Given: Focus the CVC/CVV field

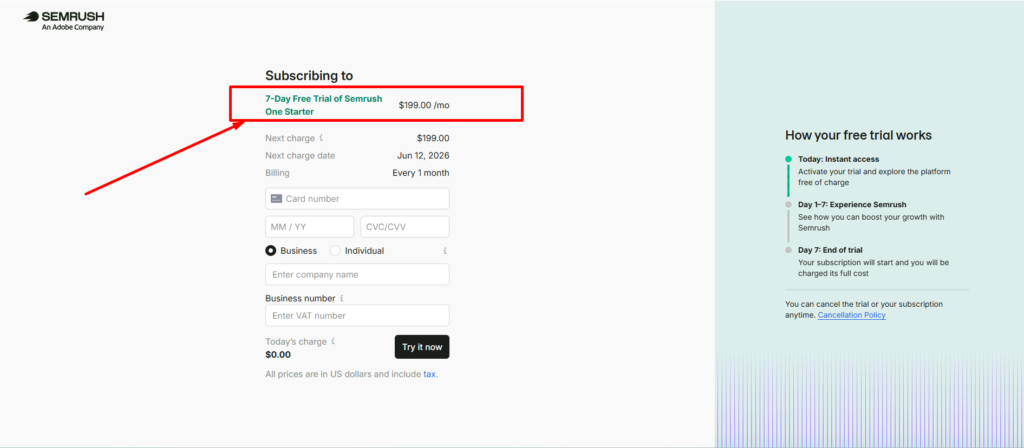Looking at the screenshot, I should click(405, 227).
